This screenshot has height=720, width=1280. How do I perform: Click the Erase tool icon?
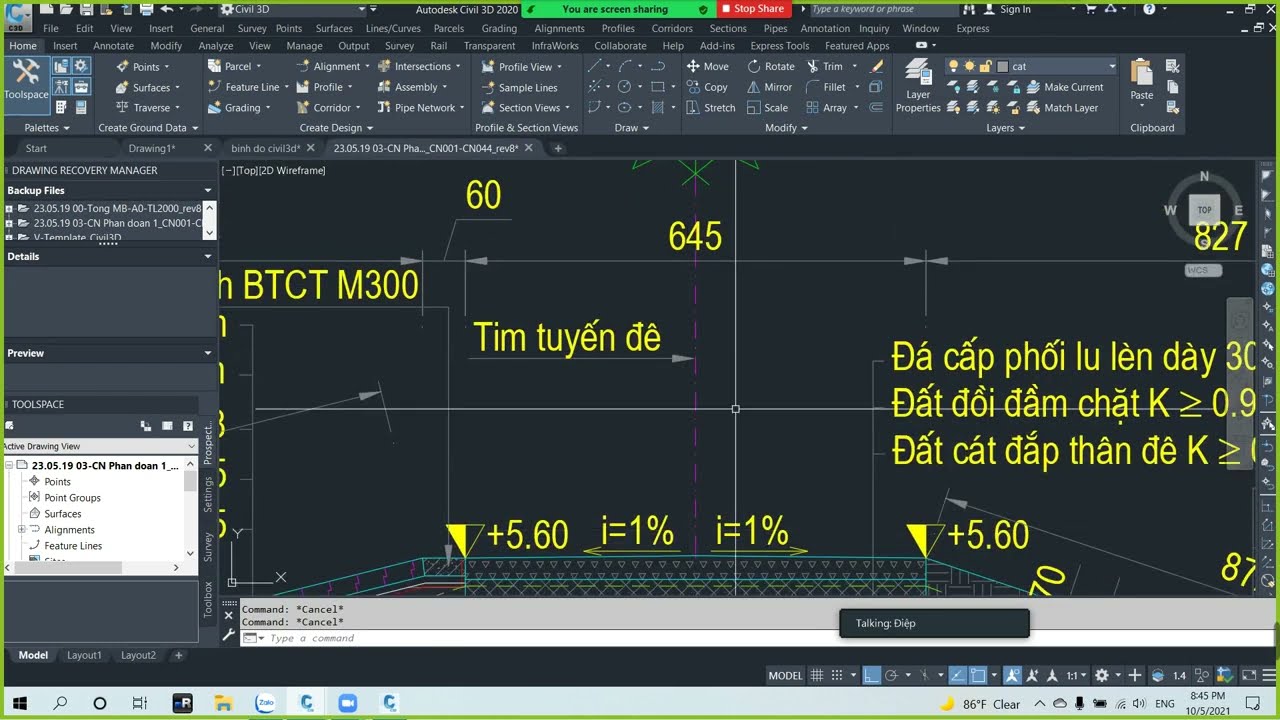(x=877, y=66)
